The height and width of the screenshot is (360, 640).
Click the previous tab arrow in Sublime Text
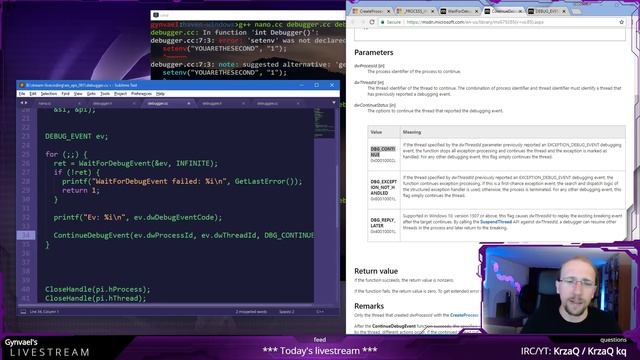tap(22, 103)
